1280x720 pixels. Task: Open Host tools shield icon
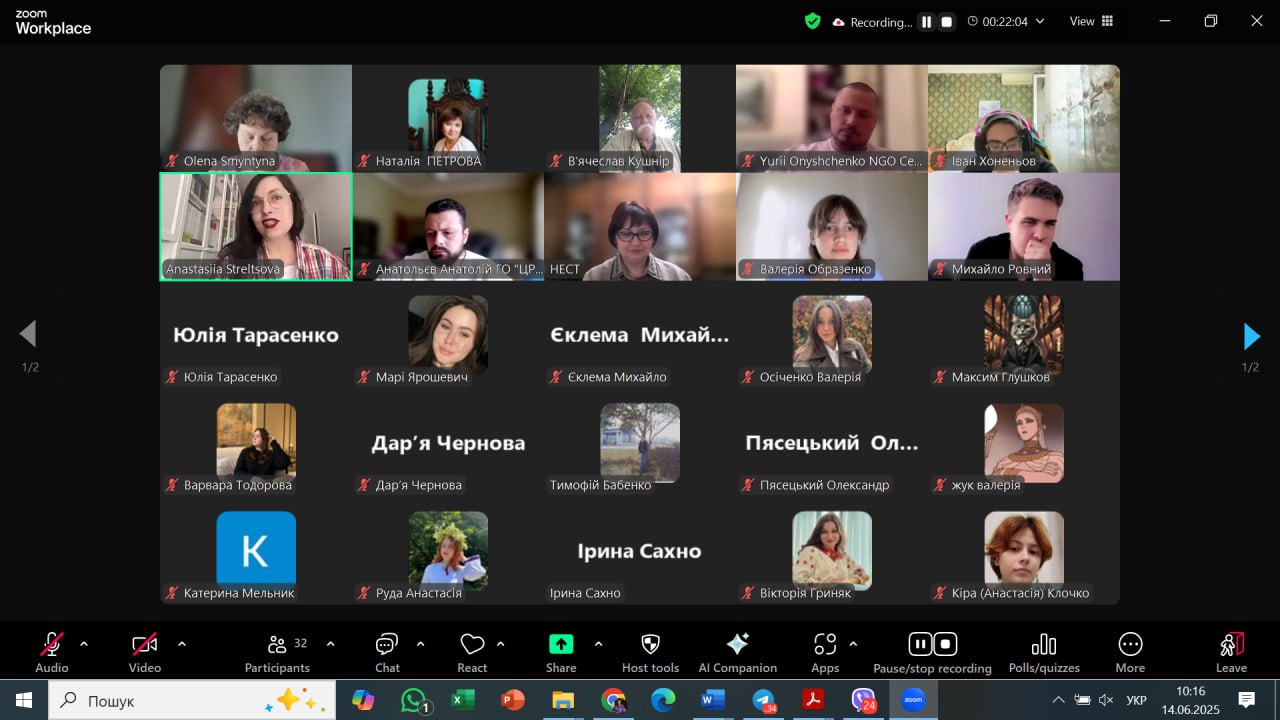point(650,651)
